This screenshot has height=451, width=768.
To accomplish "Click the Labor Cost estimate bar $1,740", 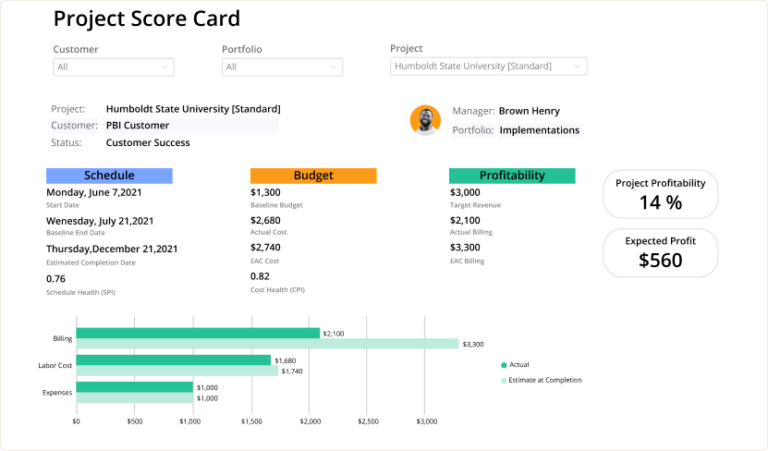I will tap(177, 371).
